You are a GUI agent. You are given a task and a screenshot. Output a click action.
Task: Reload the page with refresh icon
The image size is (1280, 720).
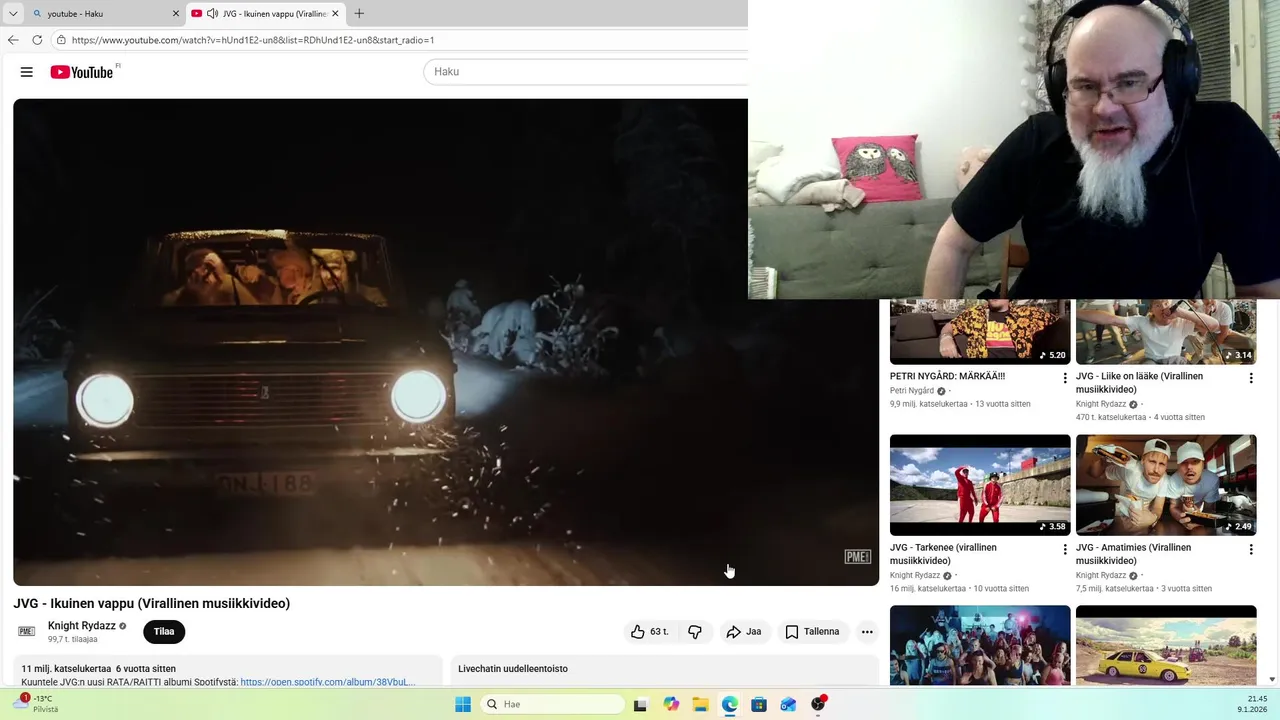pos(37,40)
